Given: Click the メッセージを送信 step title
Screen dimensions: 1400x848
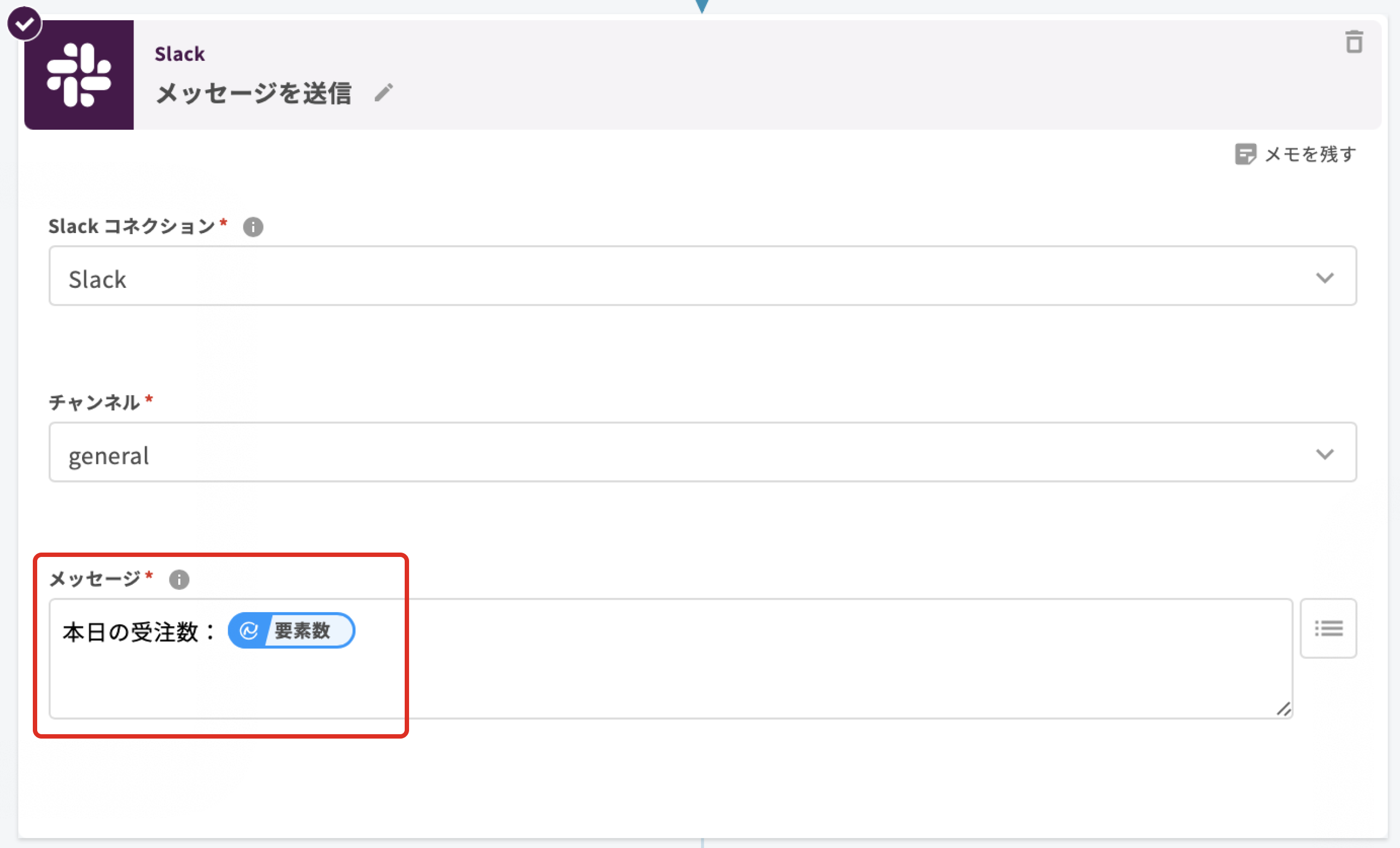Looking at the screenshot, I should 254,93.
